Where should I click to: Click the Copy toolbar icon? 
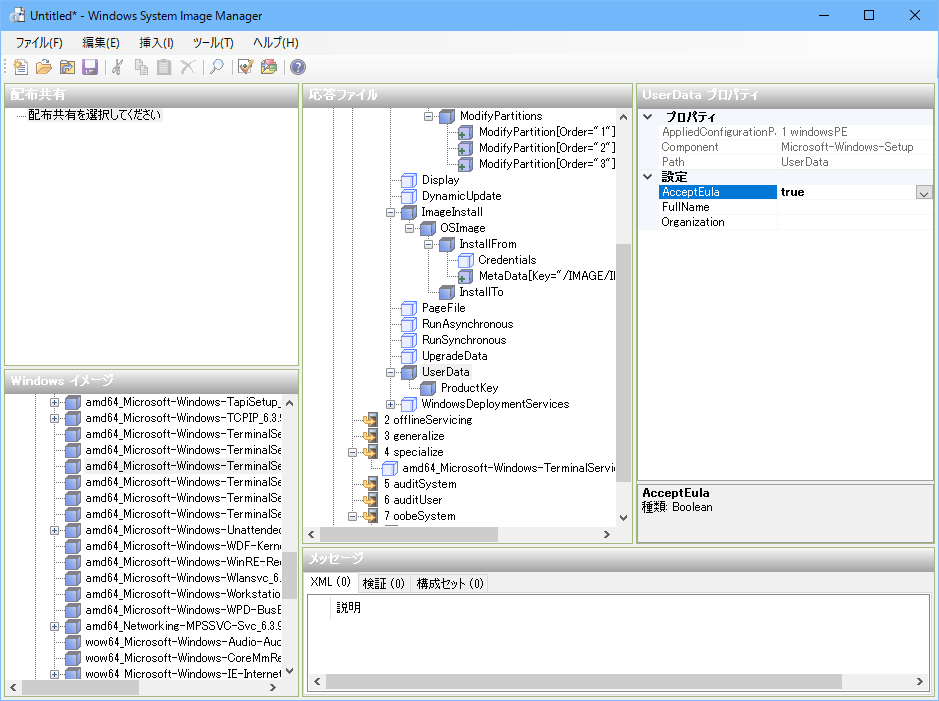(141, 67)
